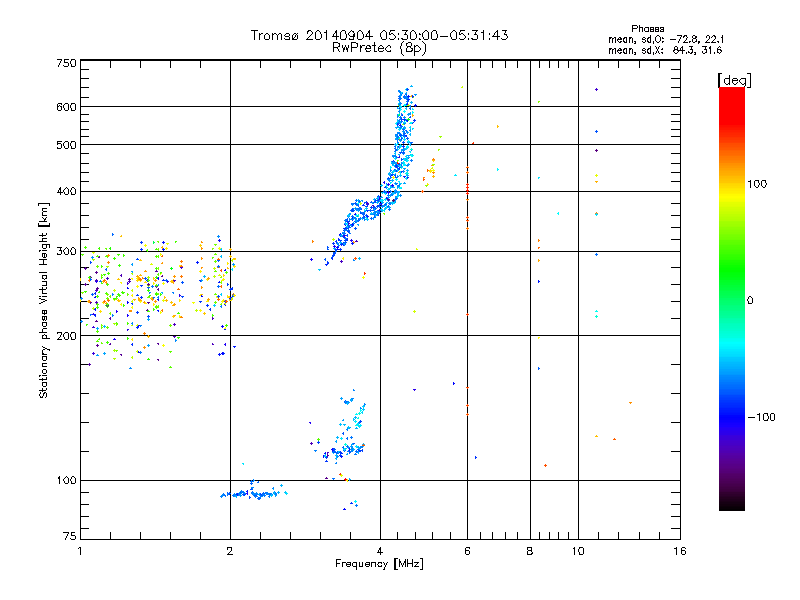800x600 pixels.
Task: Click the y-axis label '500'
Action: tap(66, 145)
